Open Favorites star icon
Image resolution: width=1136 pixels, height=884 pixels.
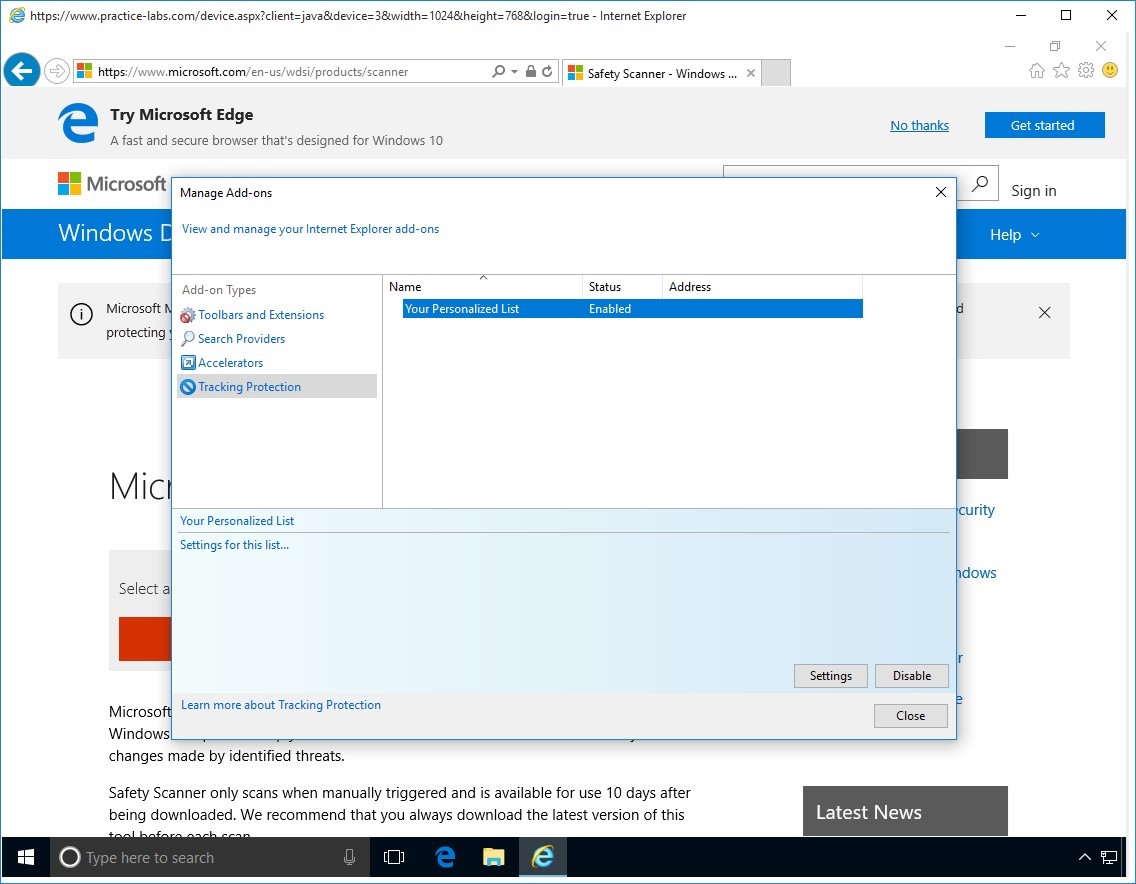pos(1061,71)
